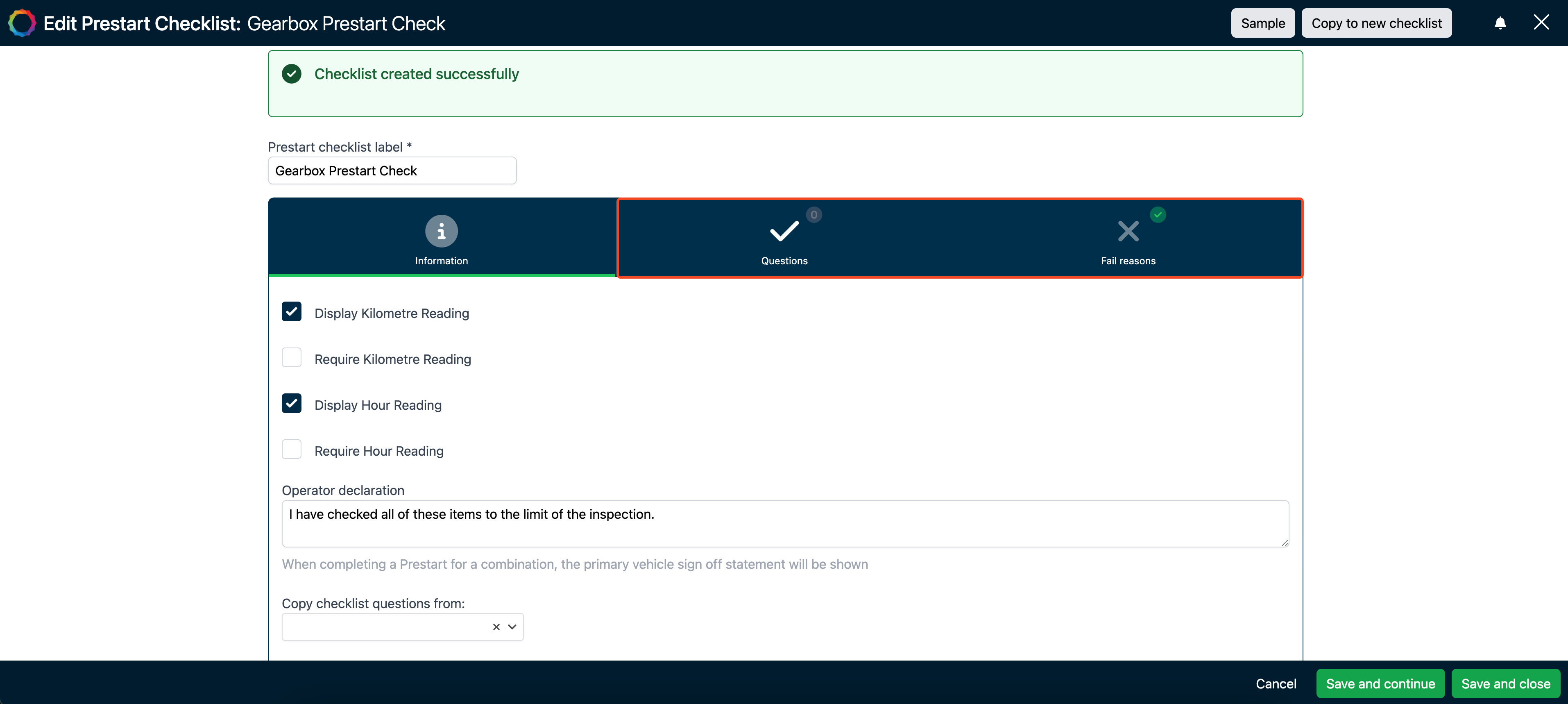Click the Questions count badge
1568x704 pixels.
pyautogui.click(x=814, y=215)
